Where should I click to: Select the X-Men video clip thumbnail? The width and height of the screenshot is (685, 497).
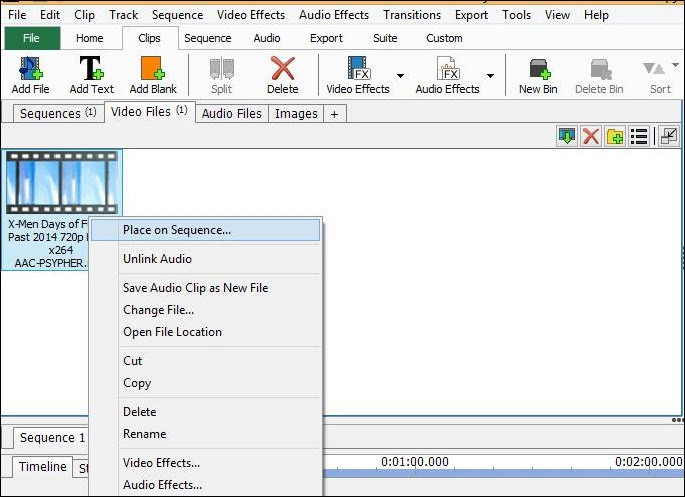(x=61, y=183)
